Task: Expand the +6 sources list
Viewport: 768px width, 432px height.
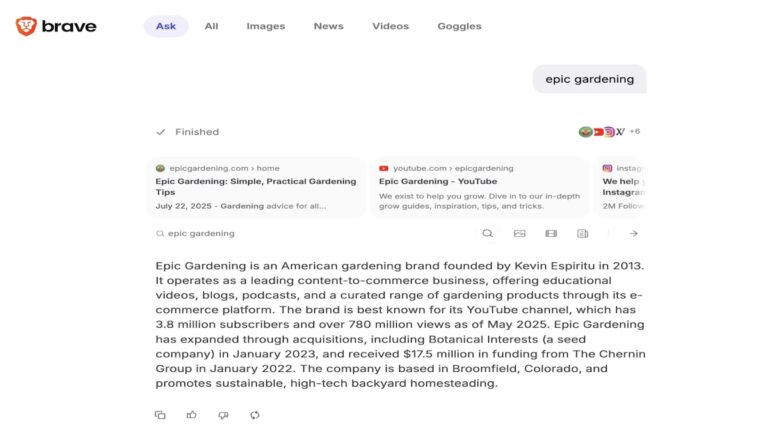Action: point(634,132)
